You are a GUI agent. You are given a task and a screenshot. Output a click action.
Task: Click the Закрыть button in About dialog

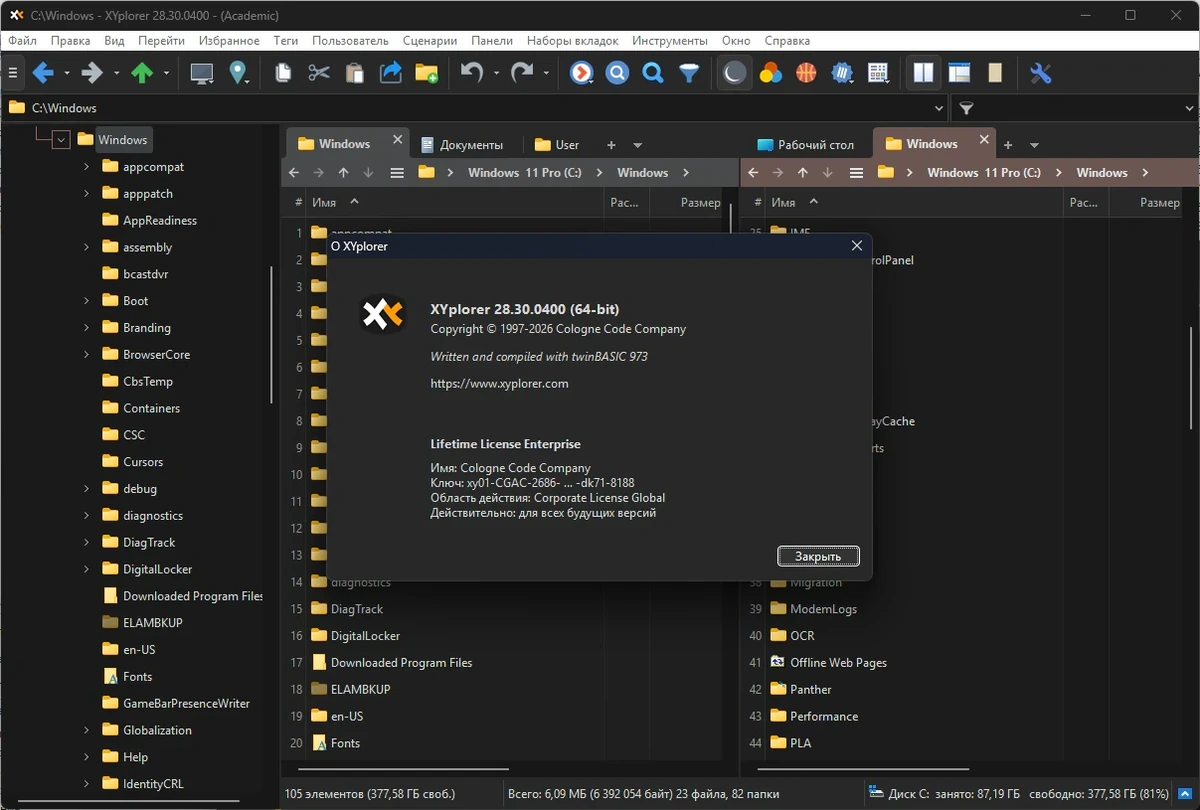tap(818, 557)
